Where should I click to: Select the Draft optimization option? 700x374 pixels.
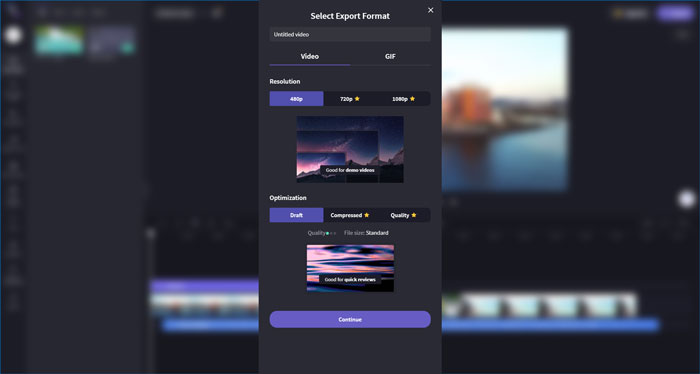coord(296,215)
